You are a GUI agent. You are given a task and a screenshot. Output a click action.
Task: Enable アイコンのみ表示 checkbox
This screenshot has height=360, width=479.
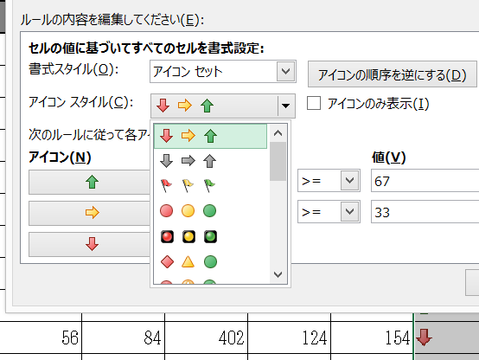(314, 103)
